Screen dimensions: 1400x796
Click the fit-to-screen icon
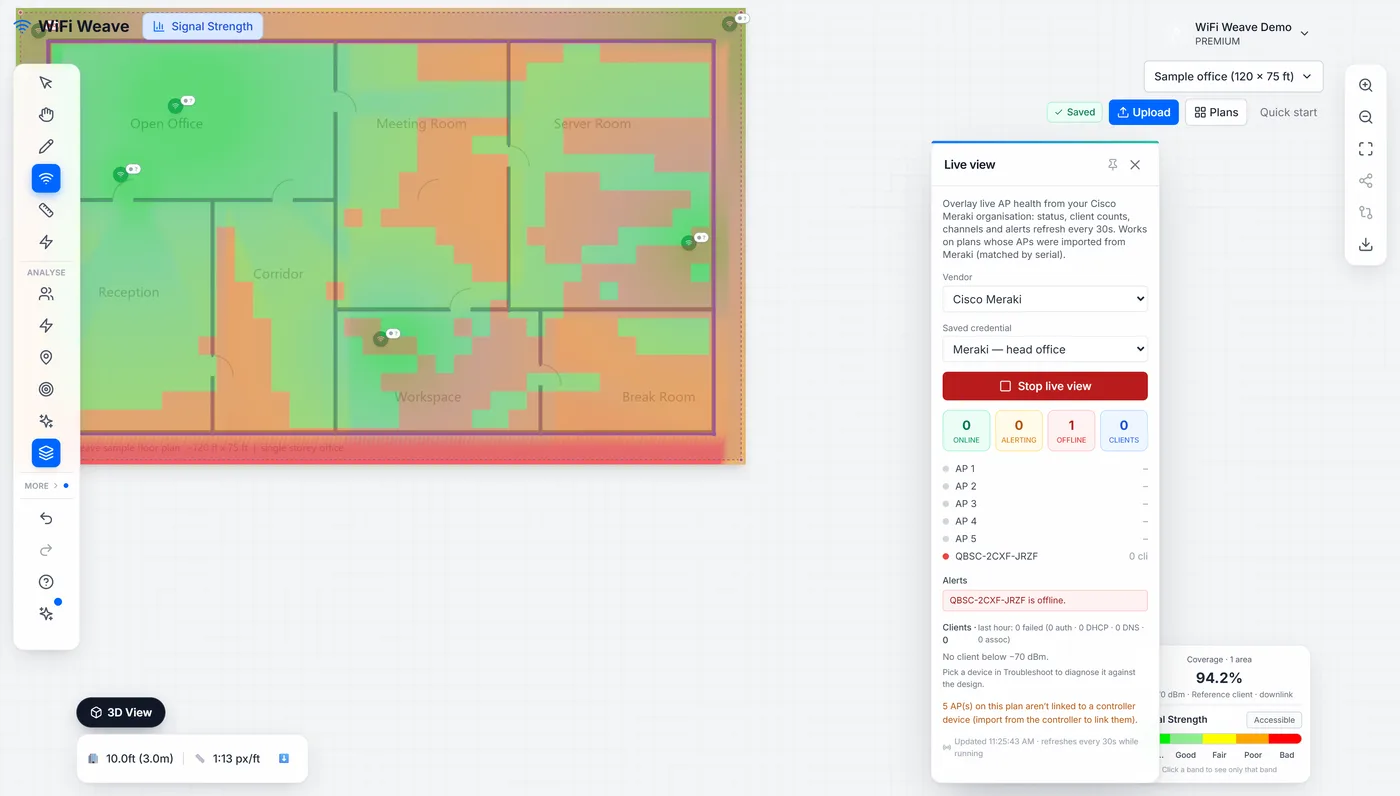click(x=1366, y=149)
